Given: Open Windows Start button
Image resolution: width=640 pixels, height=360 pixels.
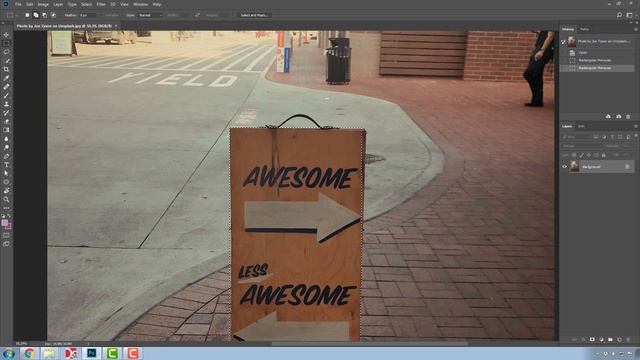Looking at the screenshot, I should pyautogui.click(x=8, y=353).
